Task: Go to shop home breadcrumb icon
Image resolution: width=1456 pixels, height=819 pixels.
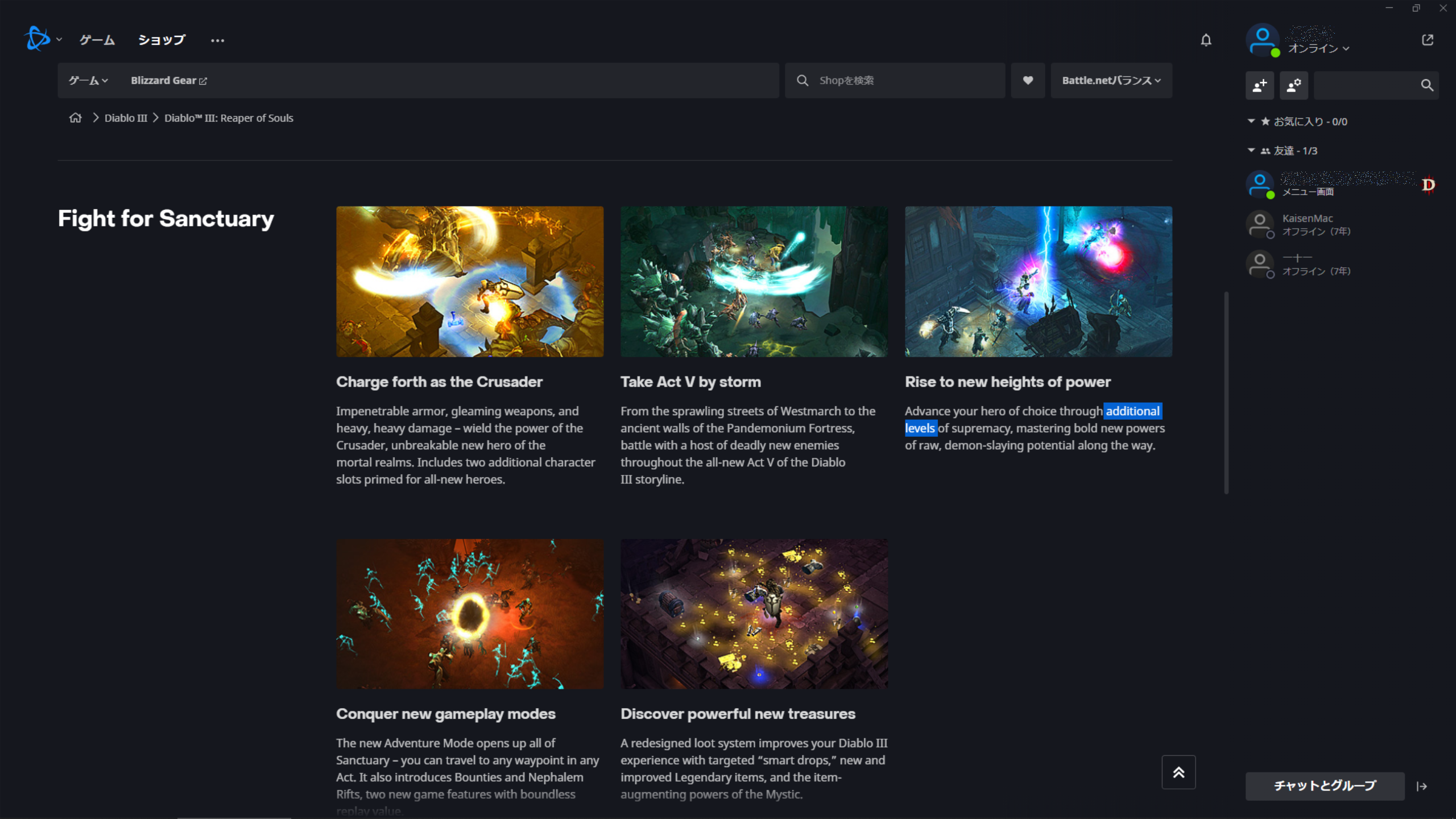Action: tap(75, 118)
